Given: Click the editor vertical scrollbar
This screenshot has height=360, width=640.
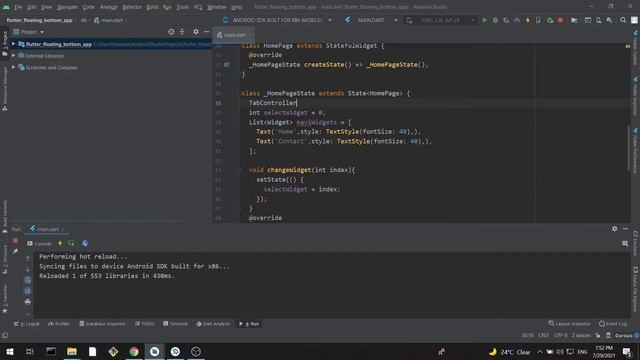Looking at the screenshot, I should point(628,149).
